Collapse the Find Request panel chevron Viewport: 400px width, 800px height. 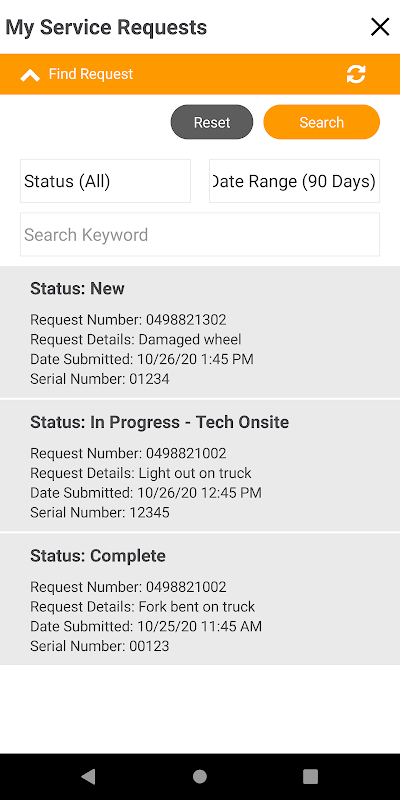point(30,76)
